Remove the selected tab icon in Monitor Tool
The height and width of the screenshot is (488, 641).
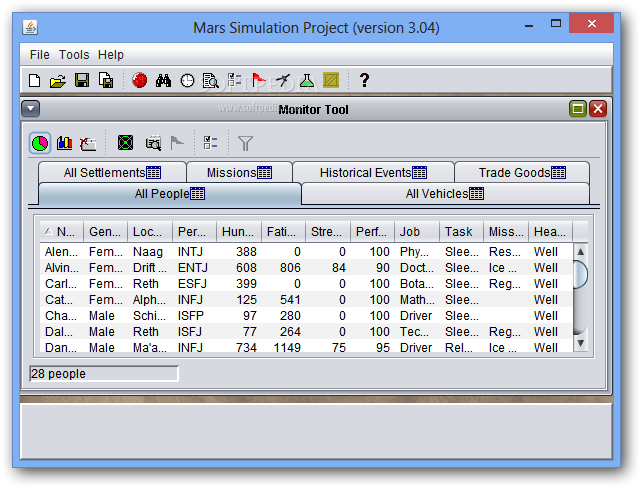coord(88,143)
